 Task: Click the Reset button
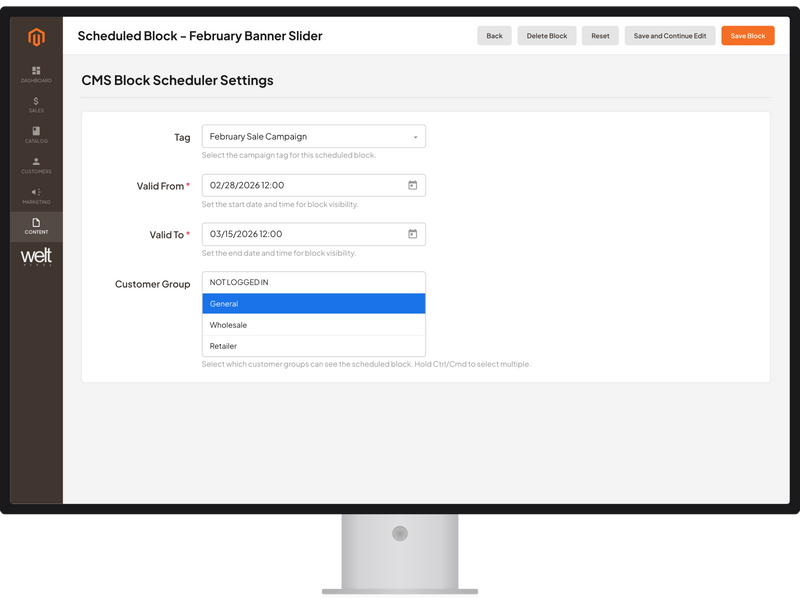point(600,35)
